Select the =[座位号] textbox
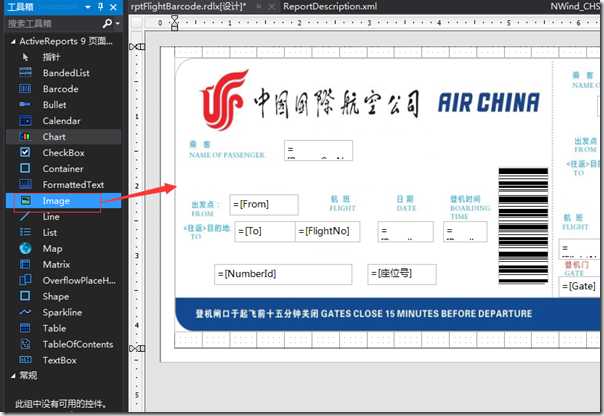The width and height of the screenshot is (604, 416). (x=402, y=274)
